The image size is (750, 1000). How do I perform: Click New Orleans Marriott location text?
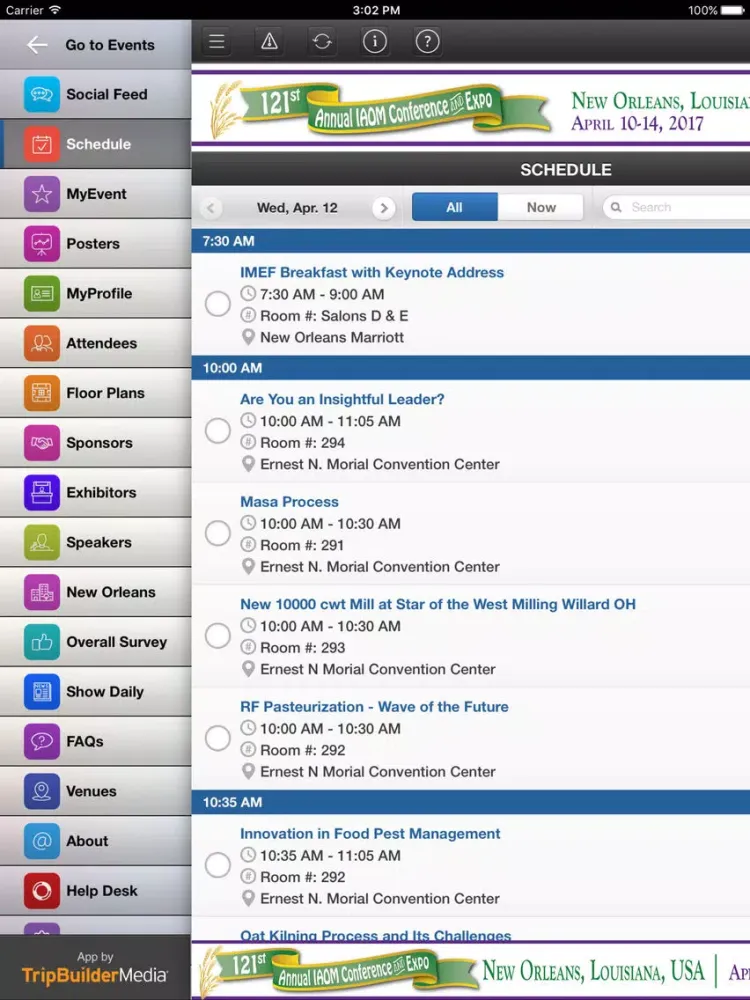pos(332,337)
